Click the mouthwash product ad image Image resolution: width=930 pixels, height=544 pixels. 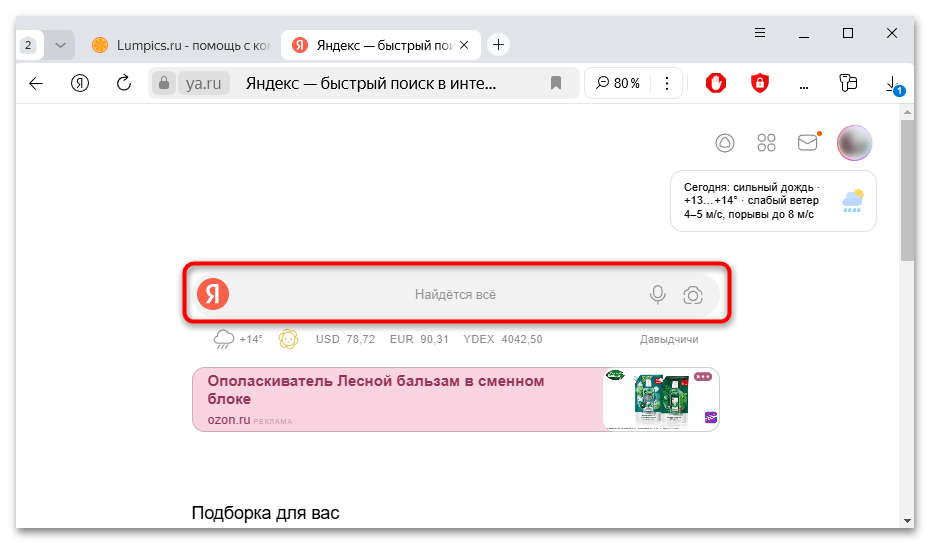pyautogui.click(x=660, y=399)
